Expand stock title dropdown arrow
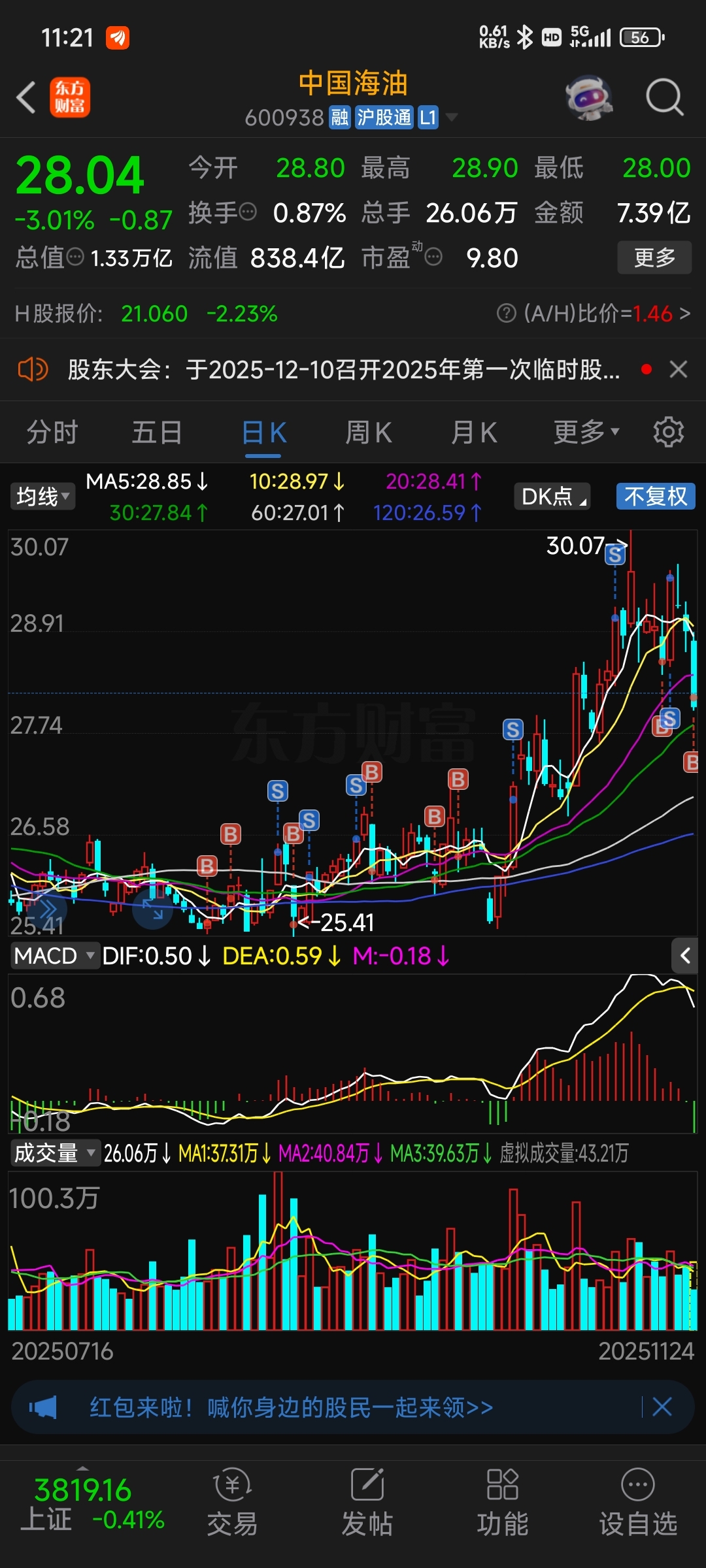Viewport: 706px width, 1568px height. tap(451, 118)
